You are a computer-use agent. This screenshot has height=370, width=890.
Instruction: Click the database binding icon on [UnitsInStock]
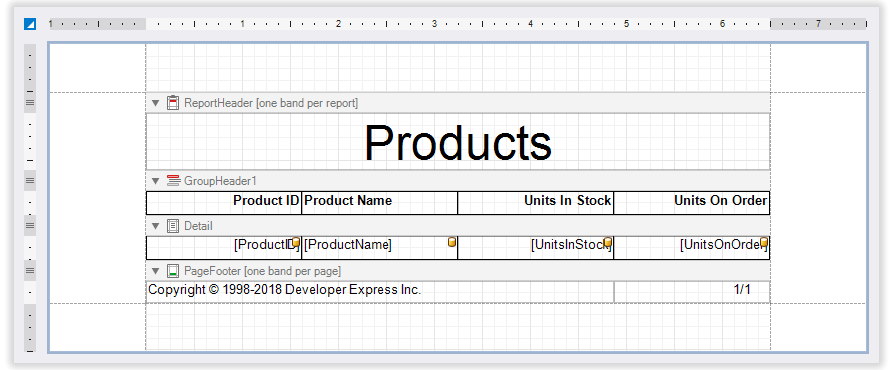pyautogui.click(x=608, y=242)
